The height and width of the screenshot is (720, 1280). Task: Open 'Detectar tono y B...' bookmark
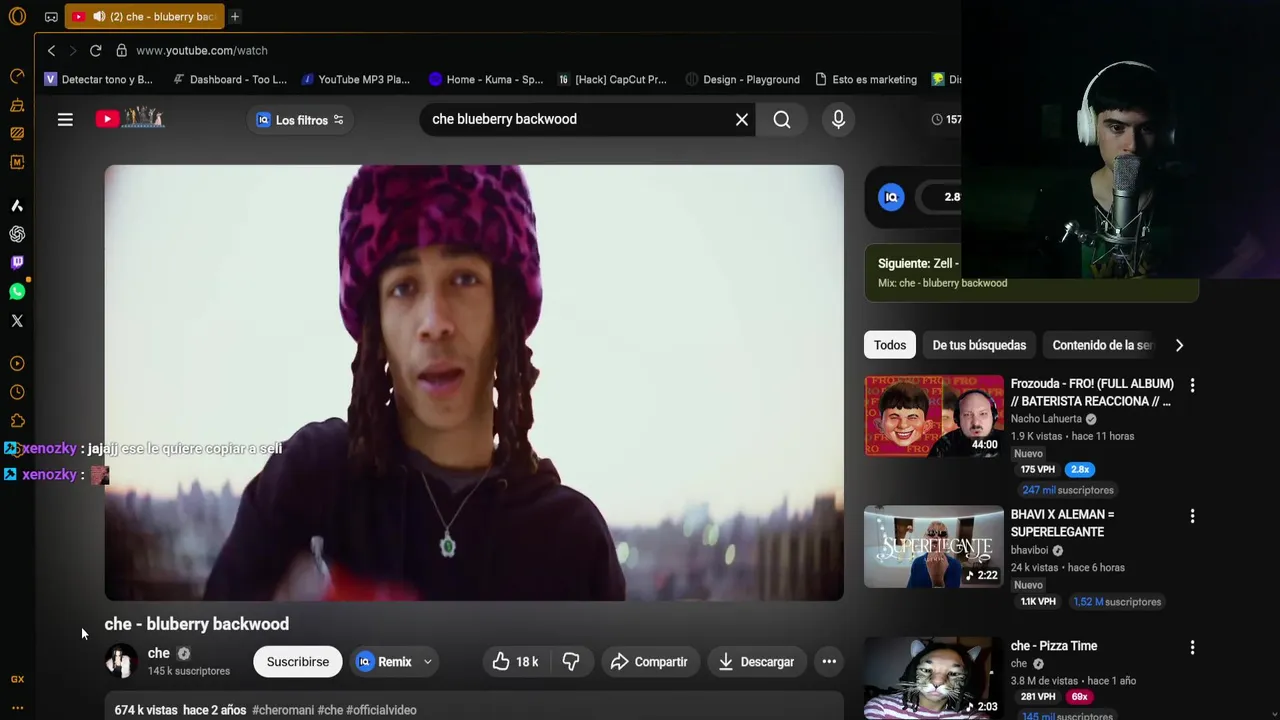coord(98,79)
